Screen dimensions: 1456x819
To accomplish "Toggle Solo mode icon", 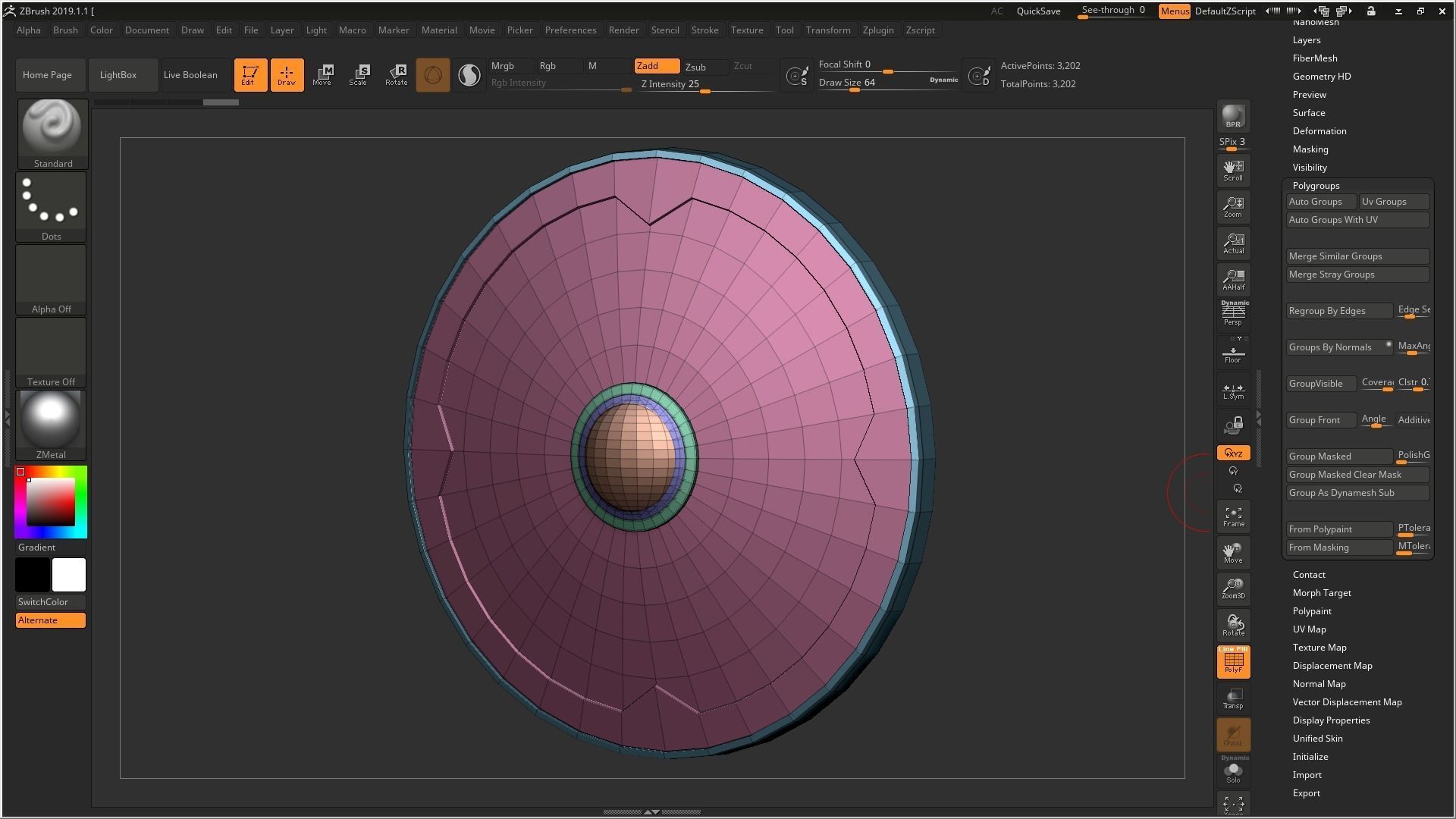I will pyautogui.click(x=1233, y=770).
